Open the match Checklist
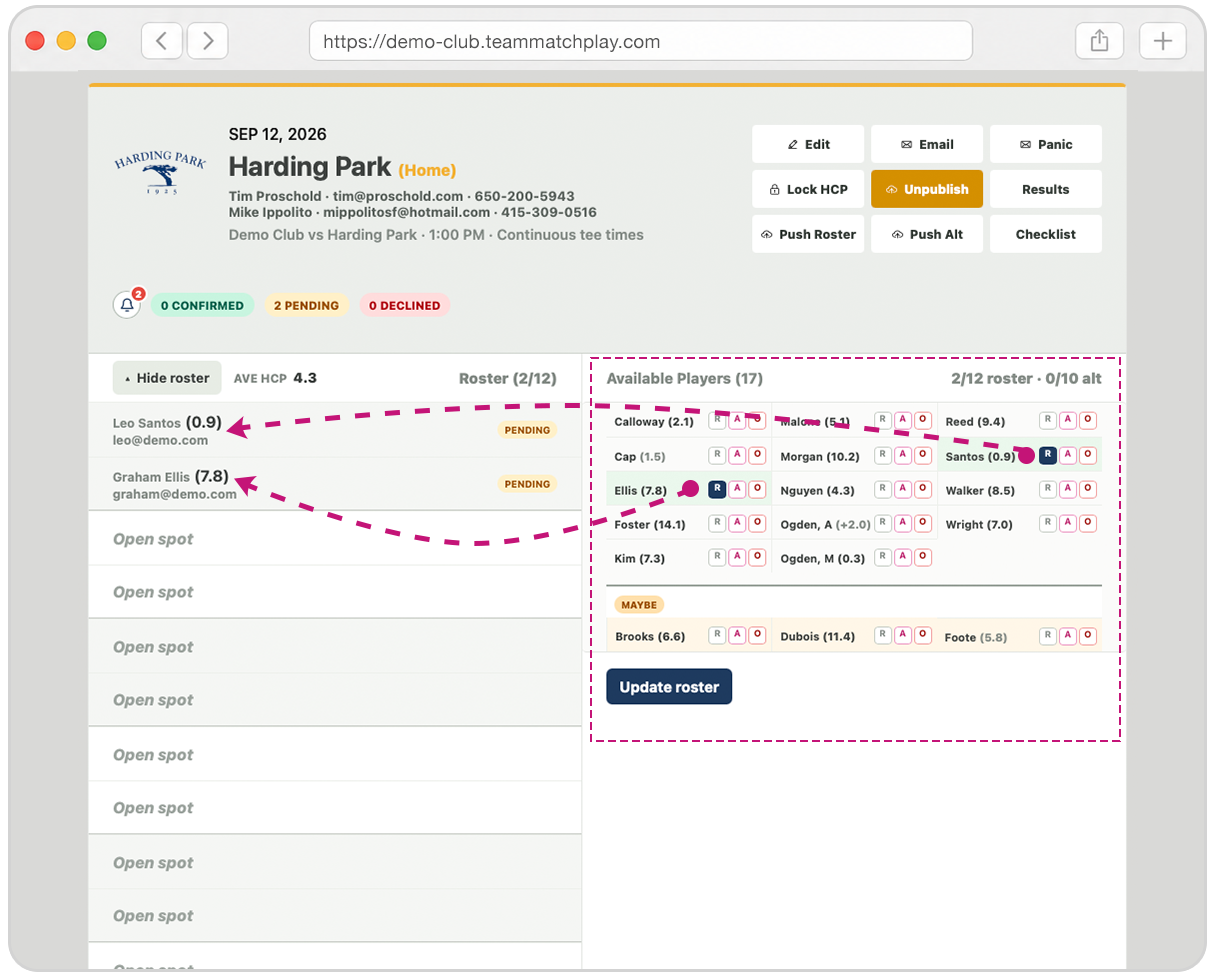The image size is (1214, 976). click(x=1046, y=234)
